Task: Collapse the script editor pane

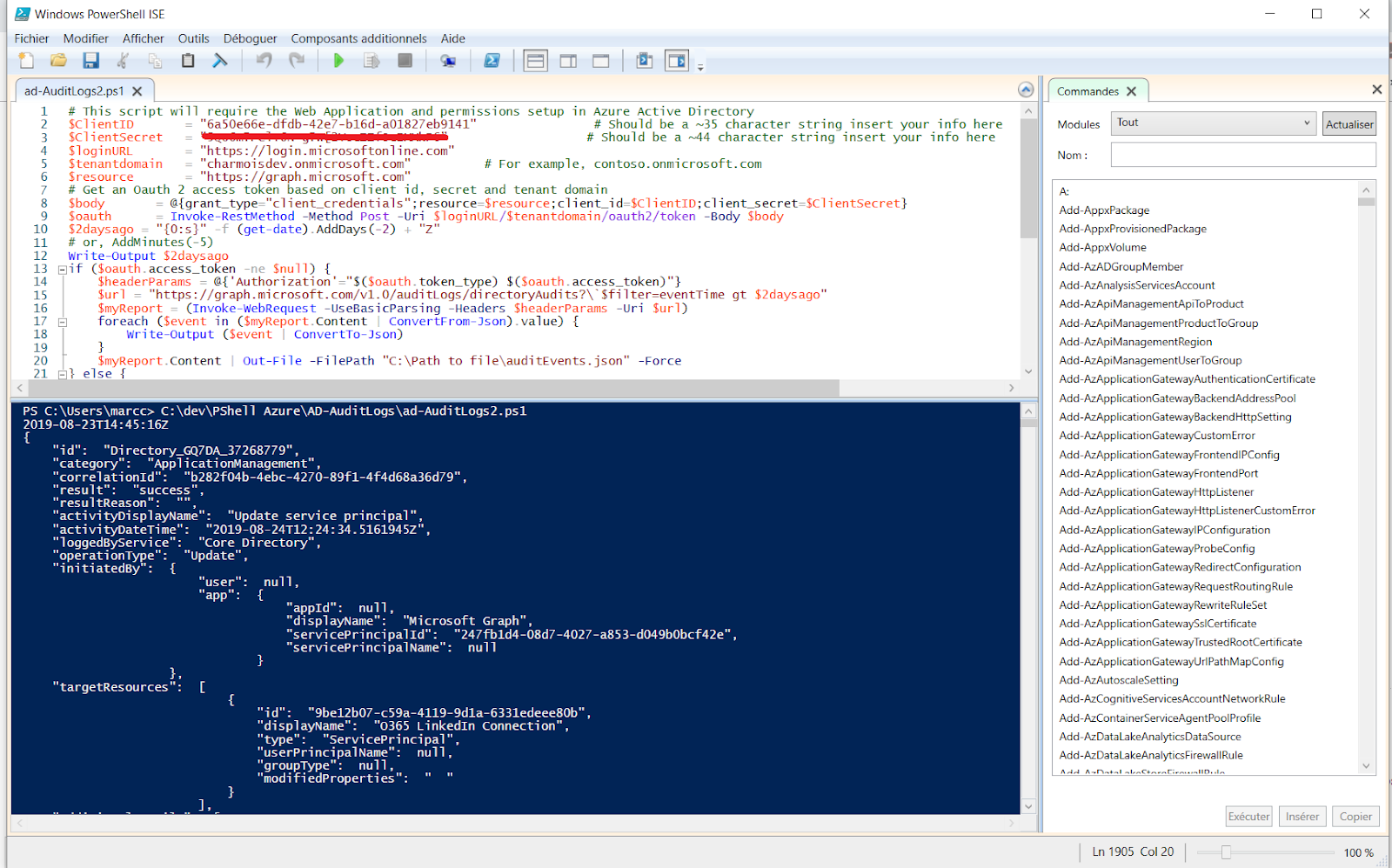Action: [1026, 89]
